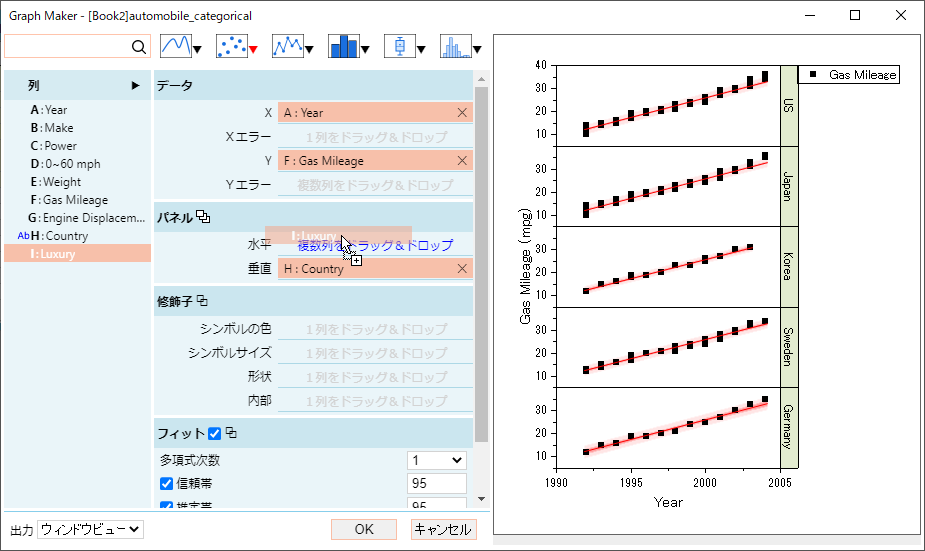Toggle the 信頼帯 checkbox

pyautogui.click(x=166, y=484)
